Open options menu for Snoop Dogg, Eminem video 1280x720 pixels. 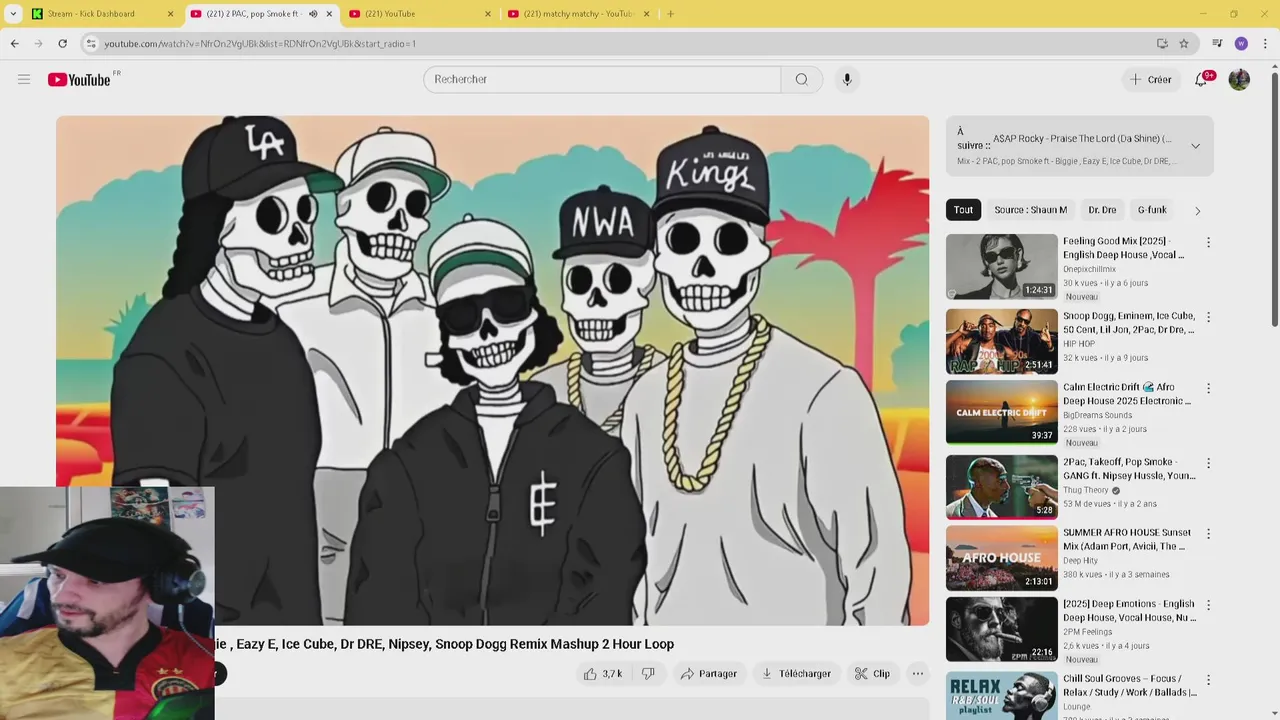(1208, 317)
